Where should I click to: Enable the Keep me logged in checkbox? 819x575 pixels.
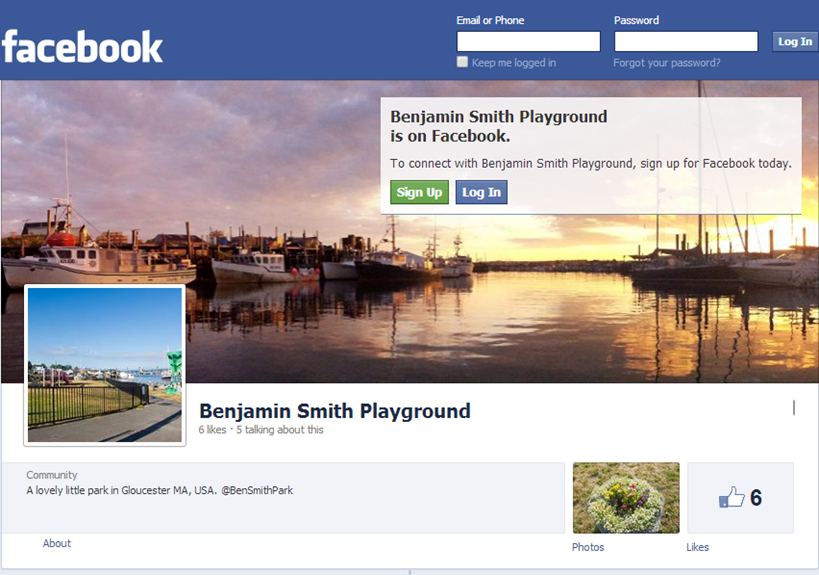click(462, 62)
